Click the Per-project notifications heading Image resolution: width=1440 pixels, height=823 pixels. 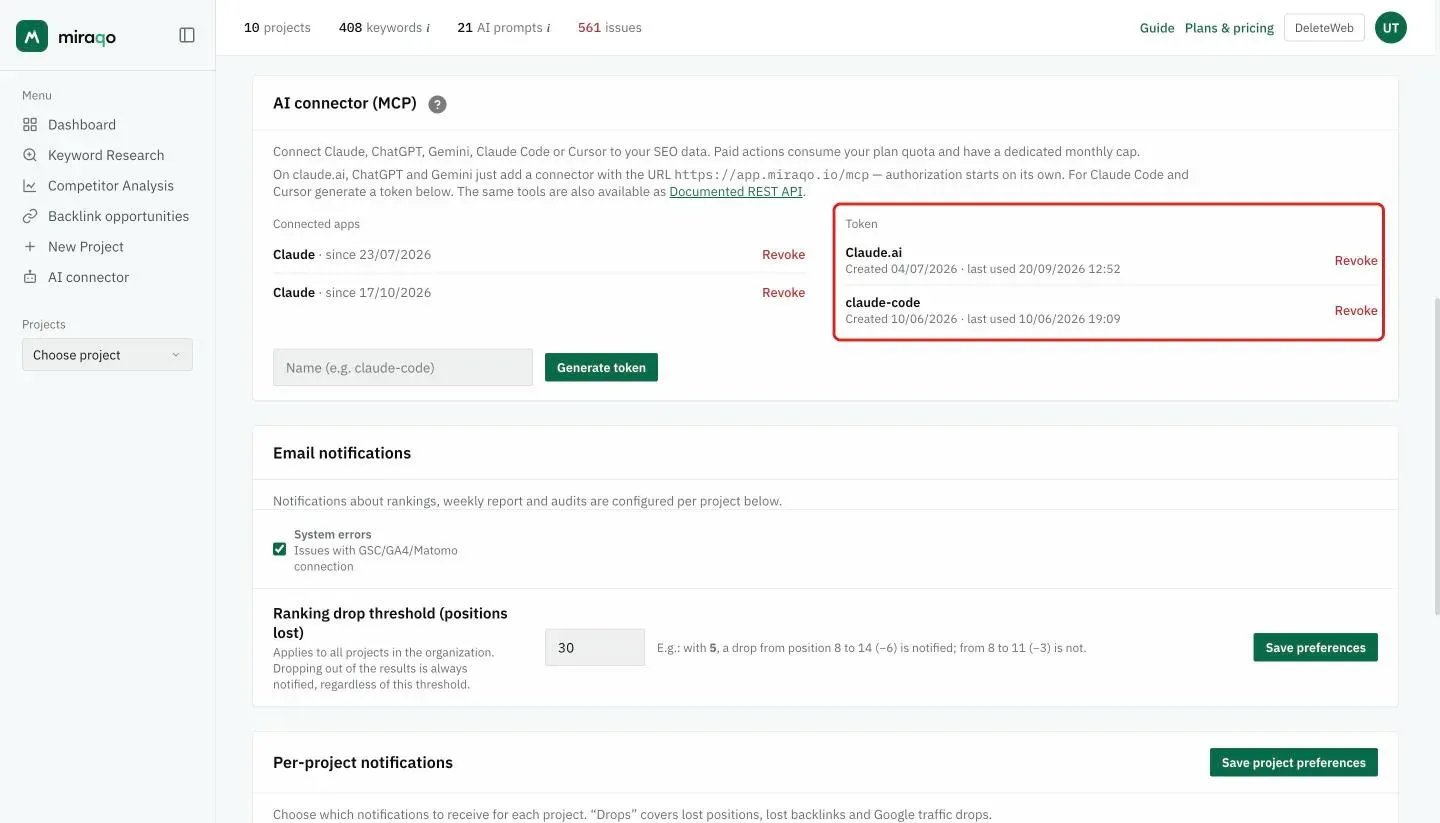(x=363, y=763)
